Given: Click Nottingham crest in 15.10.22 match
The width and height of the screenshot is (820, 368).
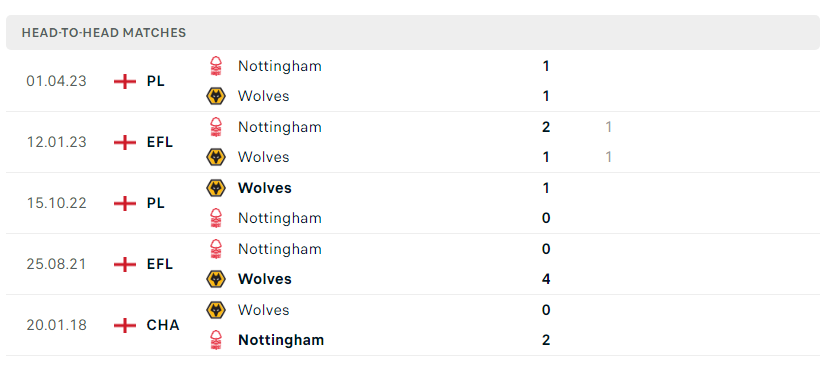Looking at the screenshot, I should click(216, 218).
